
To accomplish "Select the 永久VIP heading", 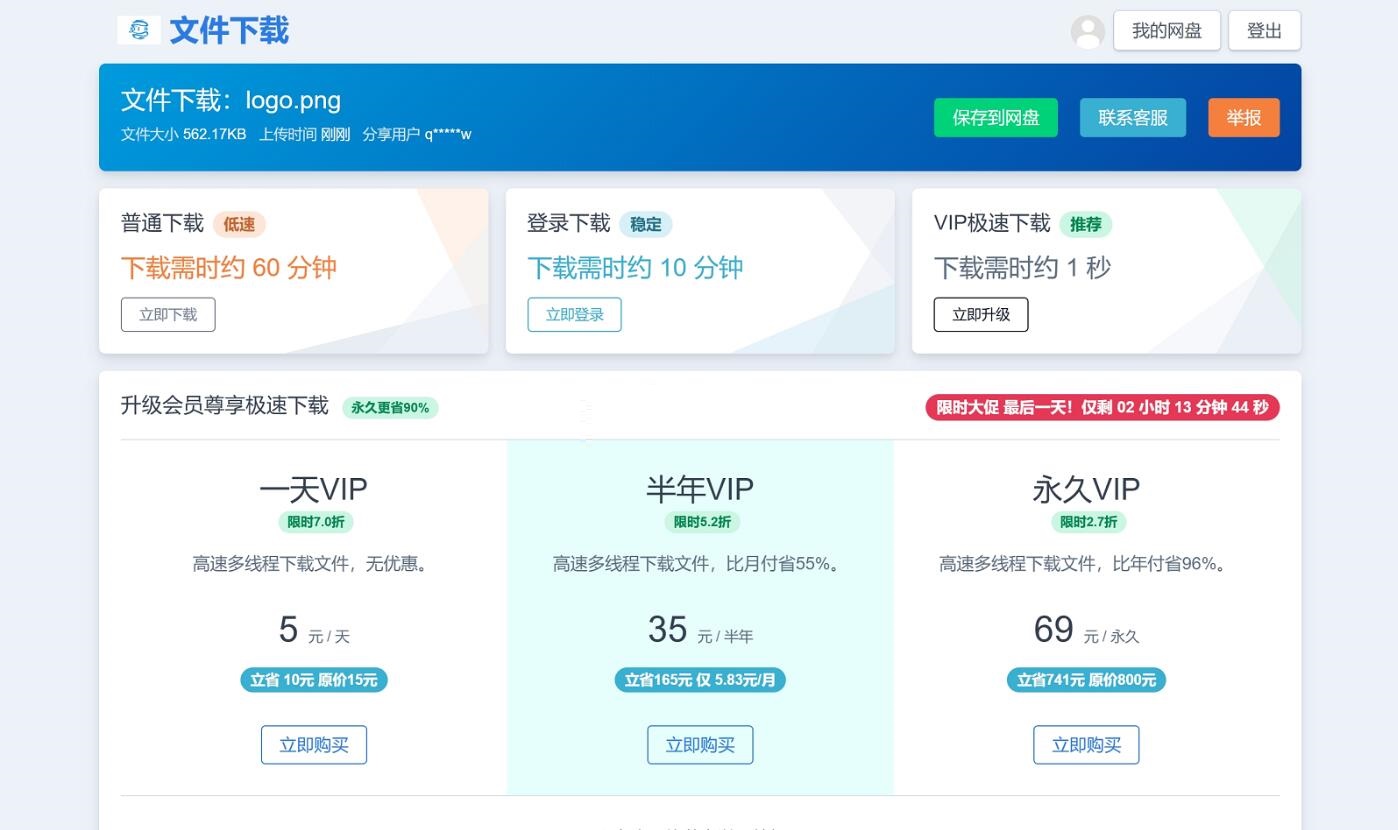I will 1086,489.
